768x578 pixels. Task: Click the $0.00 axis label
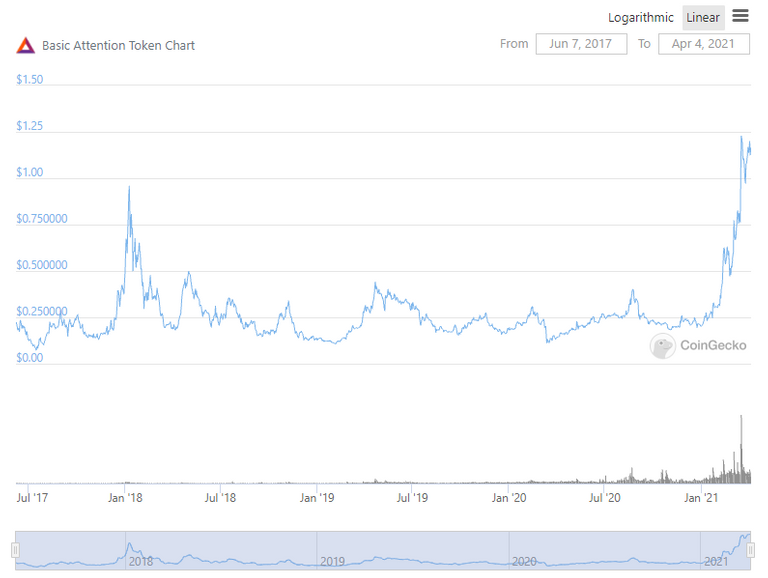click(x=29, y=358)
